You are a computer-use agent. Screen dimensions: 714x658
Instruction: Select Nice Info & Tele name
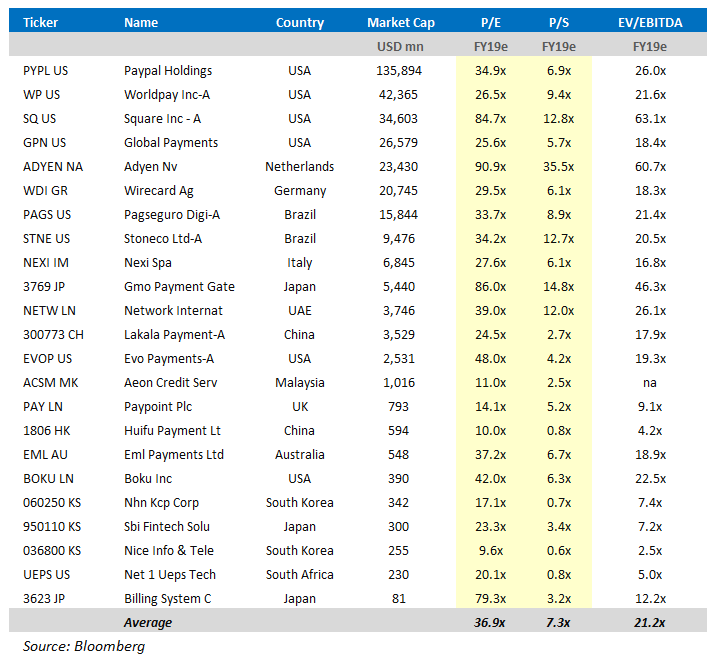[x=168, y=551]
